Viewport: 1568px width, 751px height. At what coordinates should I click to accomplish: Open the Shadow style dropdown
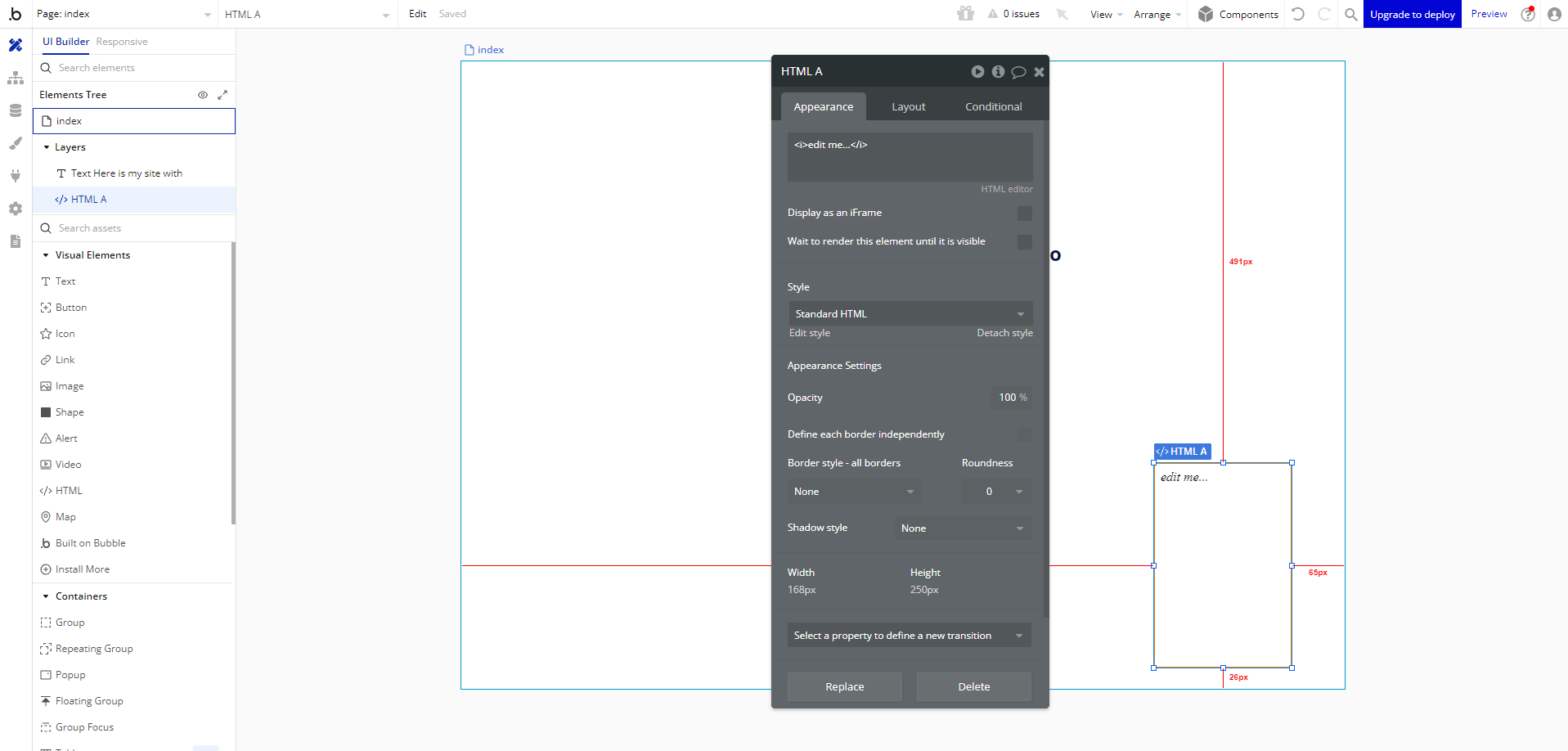tap(962, 528)
